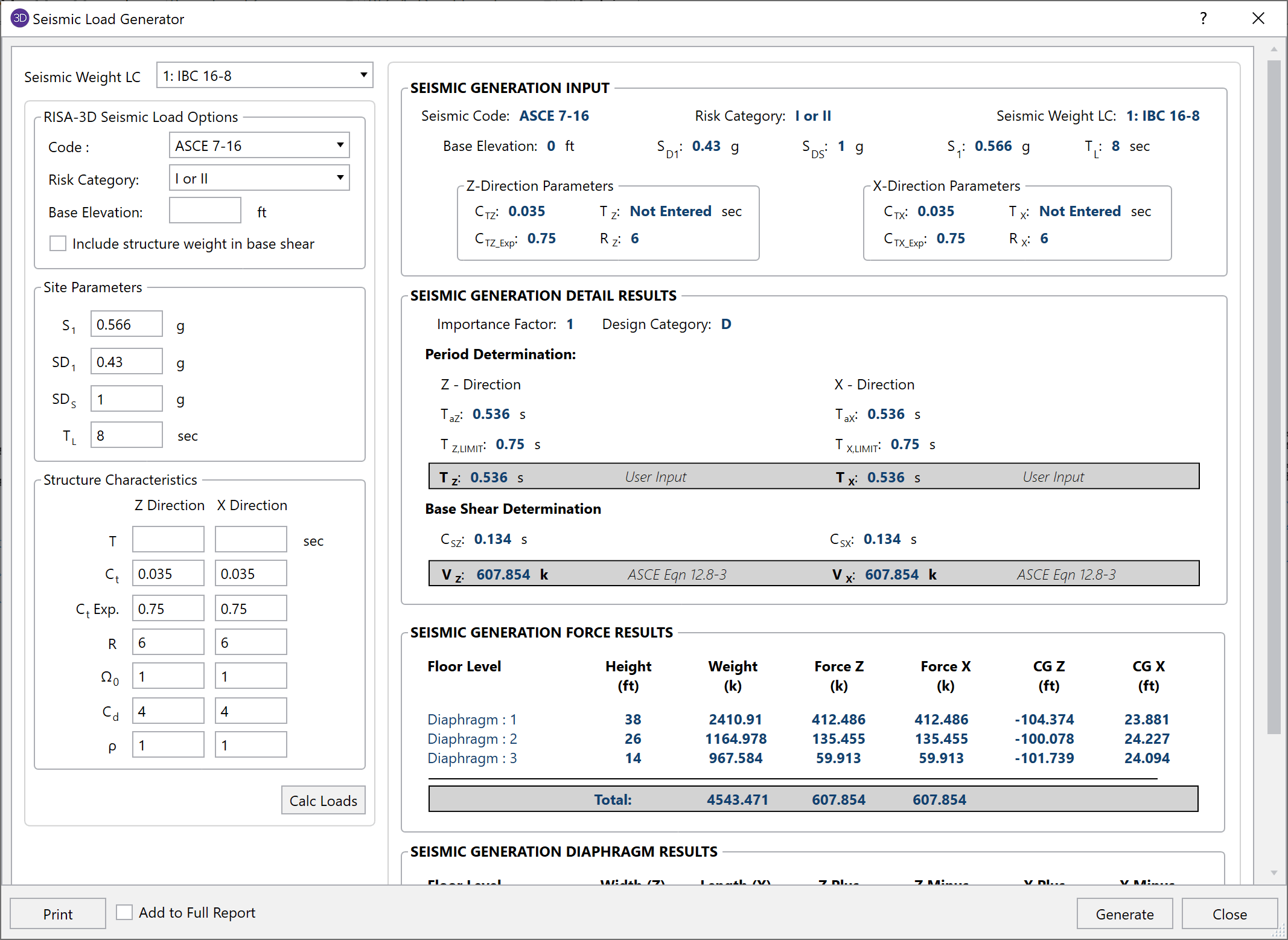Close the Seismic Load Generator dialog
Viewport: 1288px width, 940px height.
pos(1258,18)
